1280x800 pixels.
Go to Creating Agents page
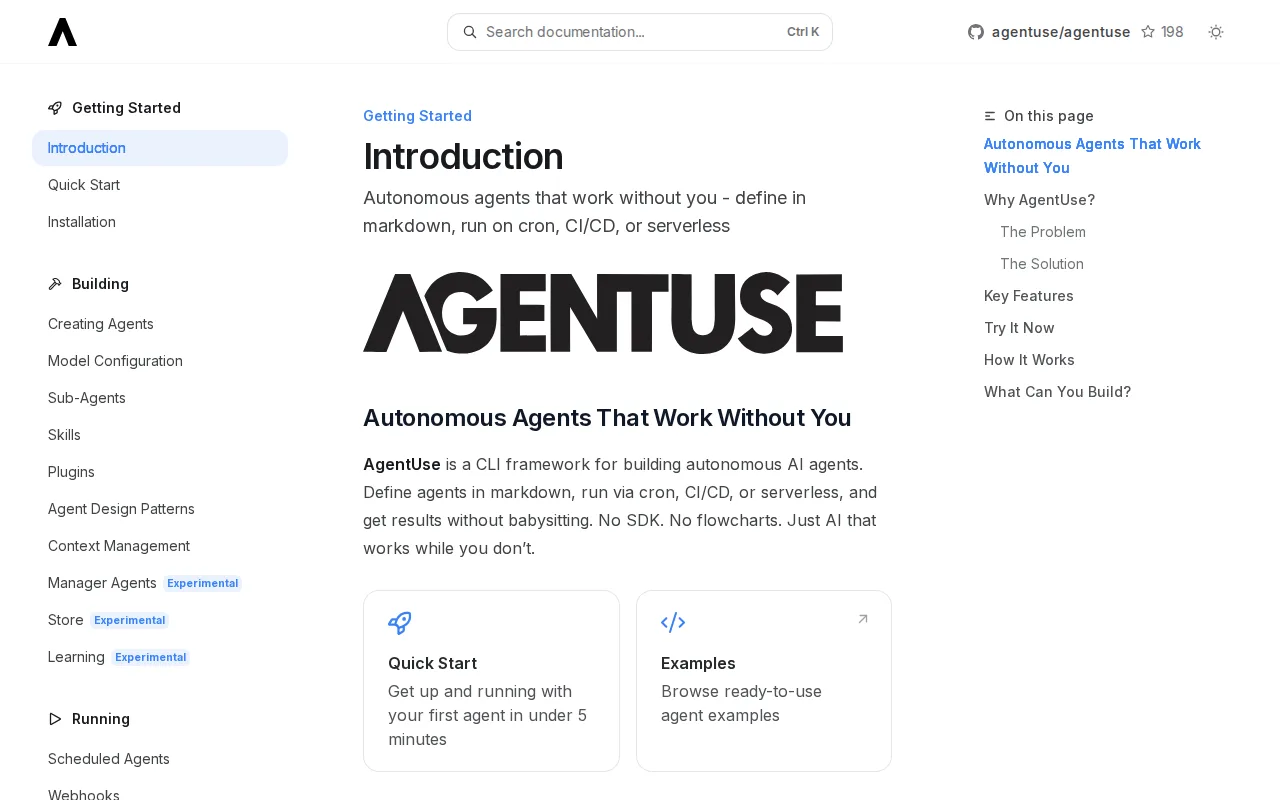pos(160,324)
